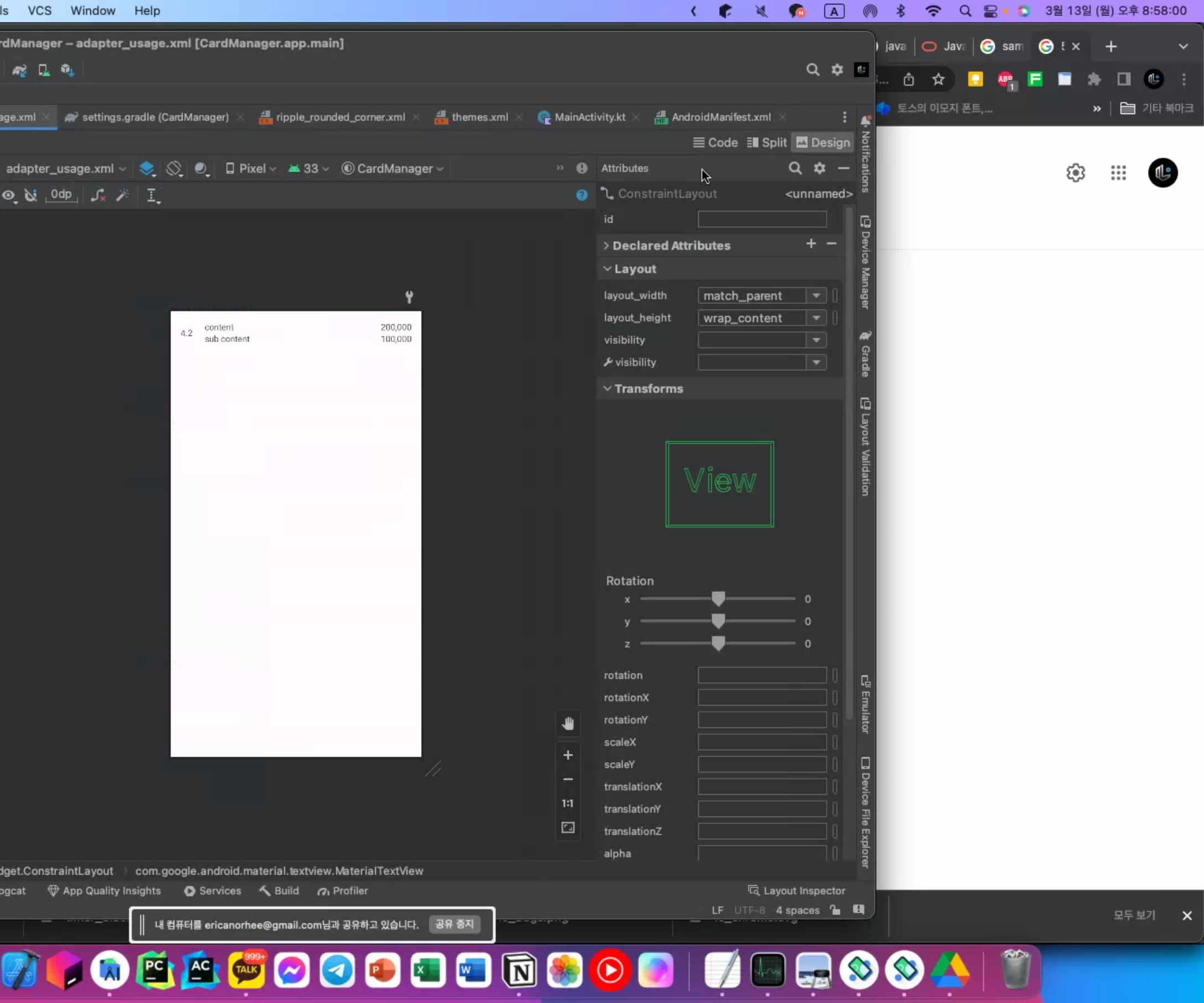
Task: Open the design surface layers icon
Action: pyautogui.click(x=147, y=169)
